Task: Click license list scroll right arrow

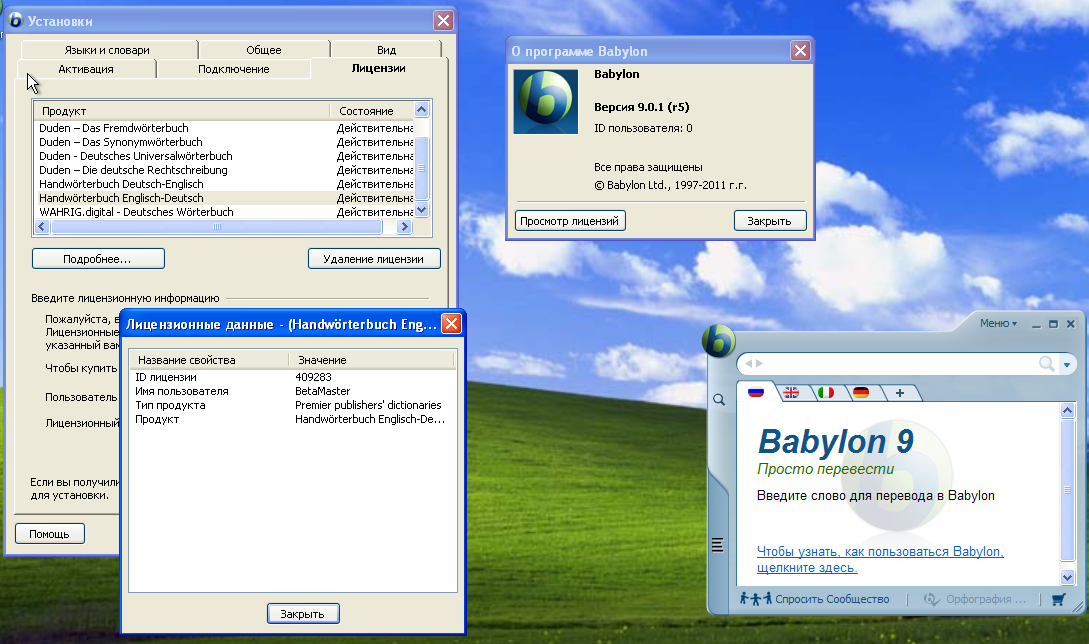Action: pyautogui.click(x=404, y=226)
